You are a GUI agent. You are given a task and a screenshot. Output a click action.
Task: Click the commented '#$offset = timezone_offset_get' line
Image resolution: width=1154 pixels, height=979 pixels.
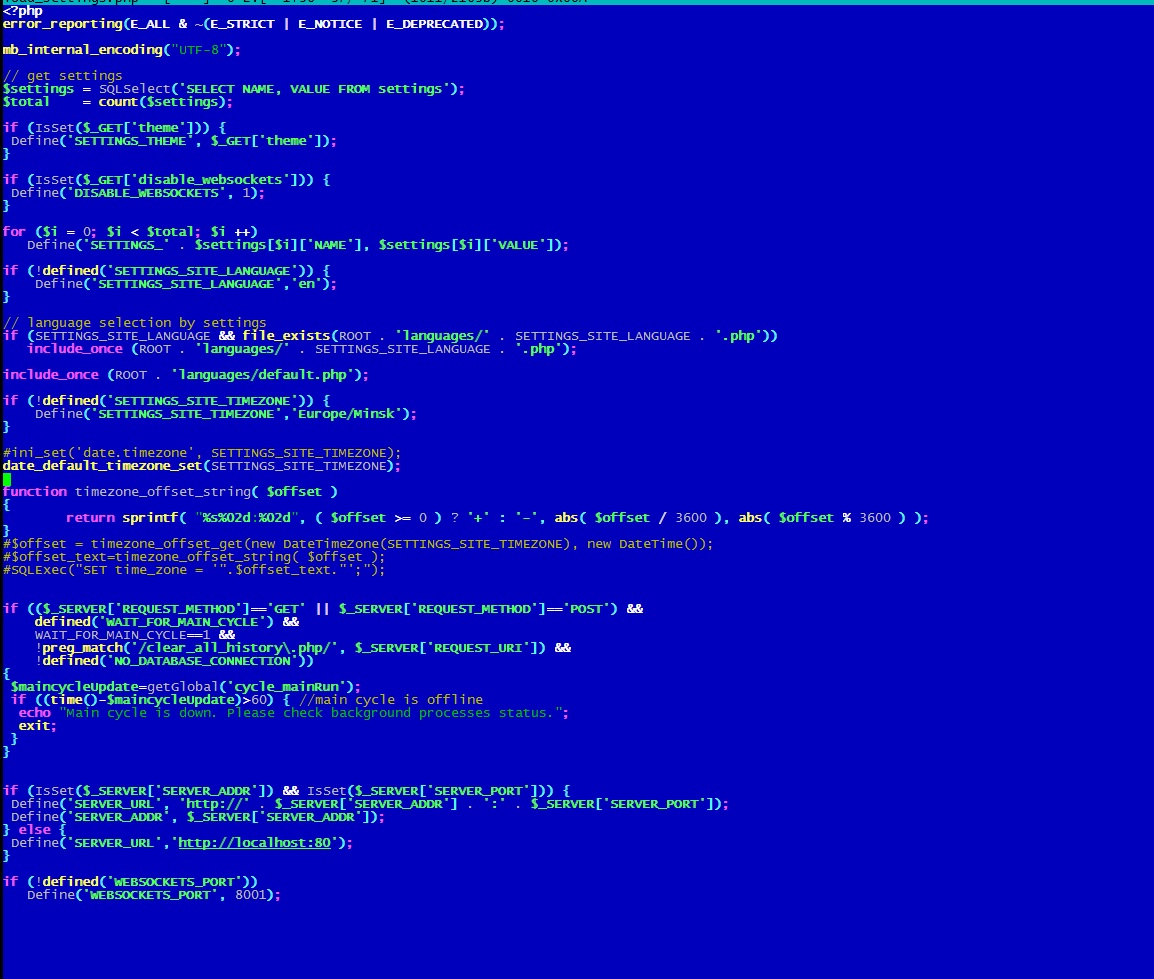[358, 545]
